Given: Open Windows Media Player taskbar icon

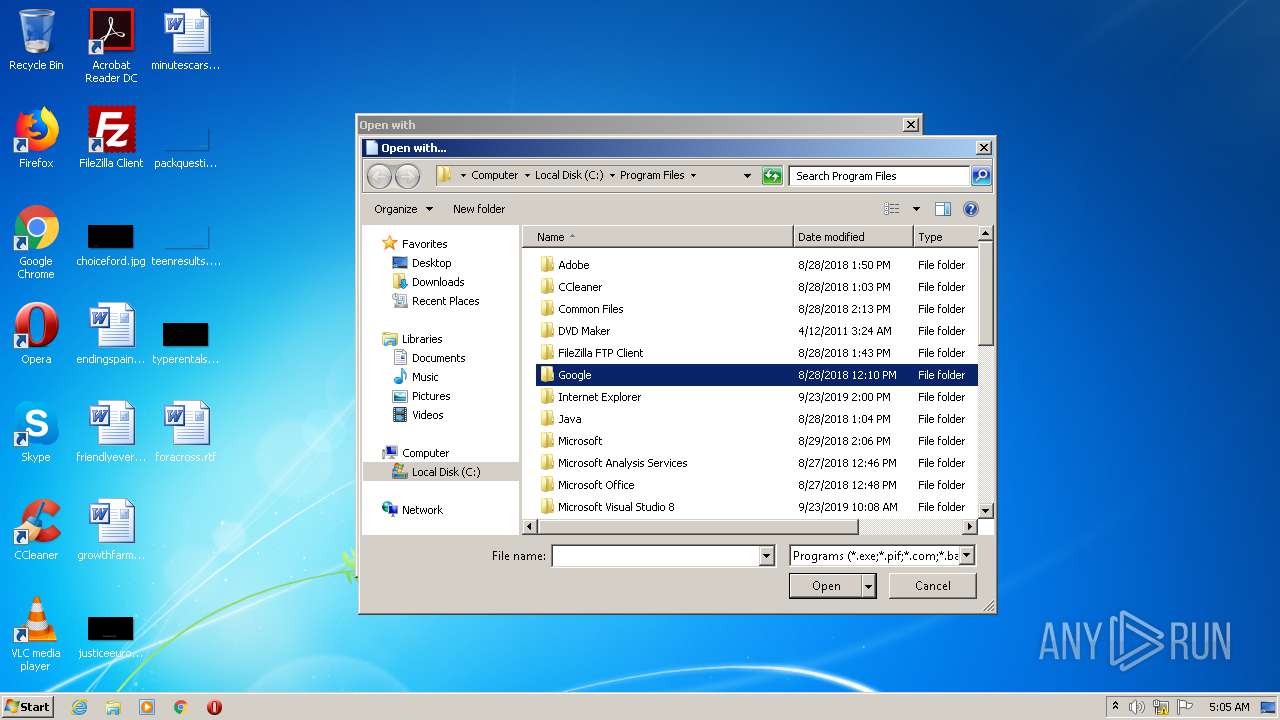Looking at the screenshot, I should 147,707.
